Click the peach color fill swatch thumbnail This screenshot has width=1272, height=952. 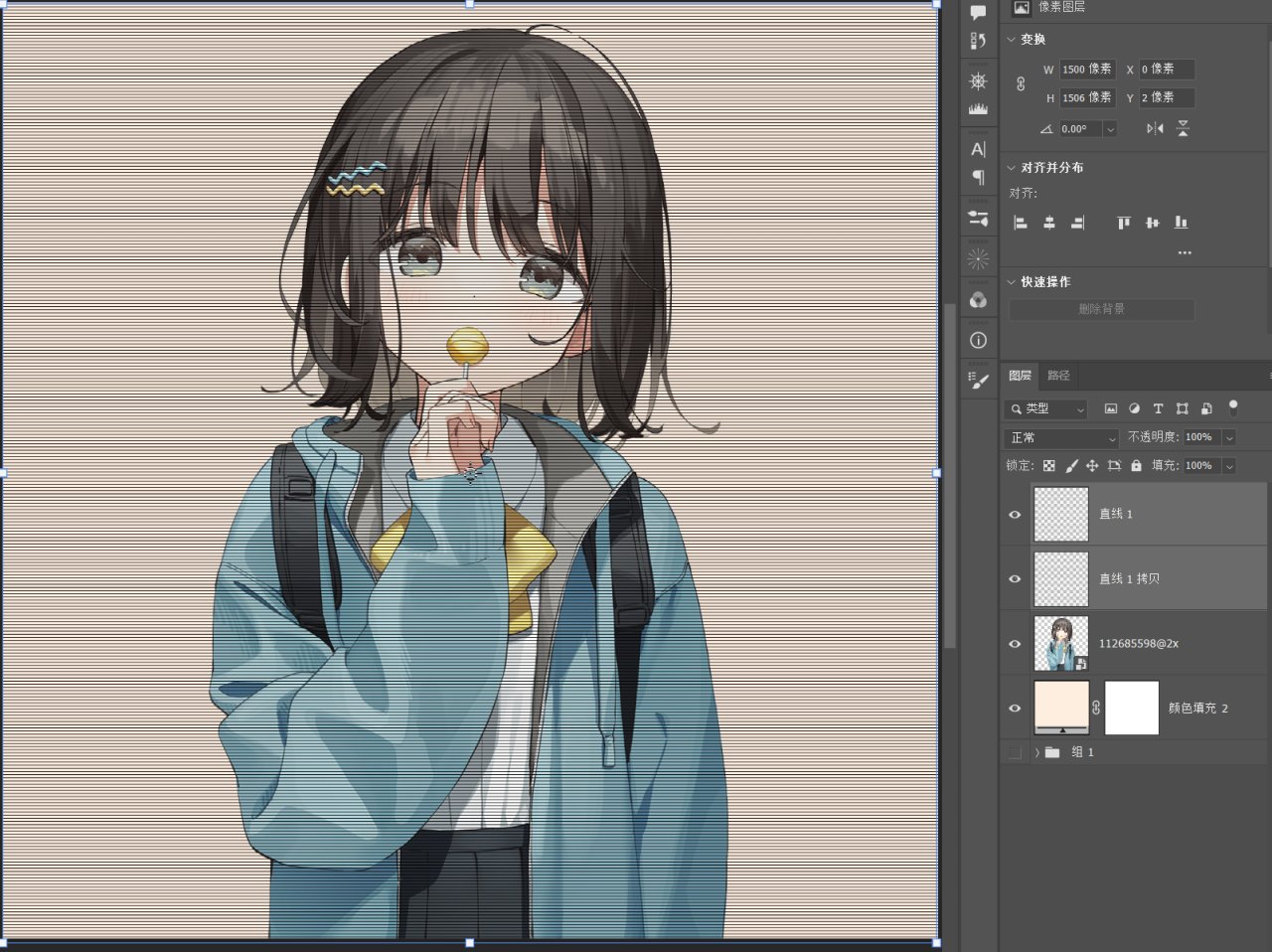pyautogui.click(x=1061, y=708)
